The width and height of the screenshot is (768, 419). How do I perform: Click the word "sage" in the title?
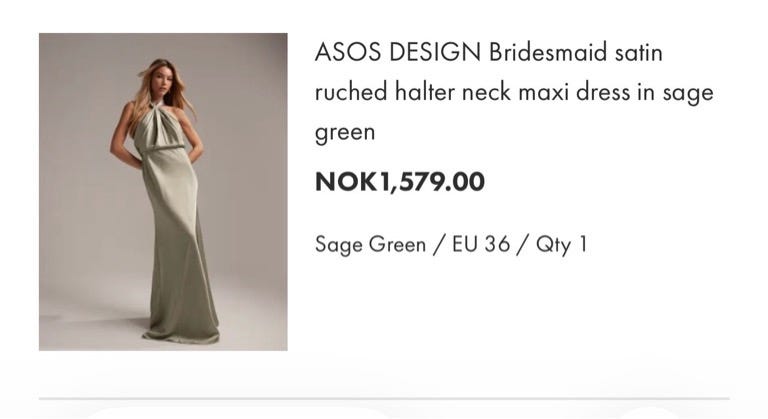click(688, 94)
